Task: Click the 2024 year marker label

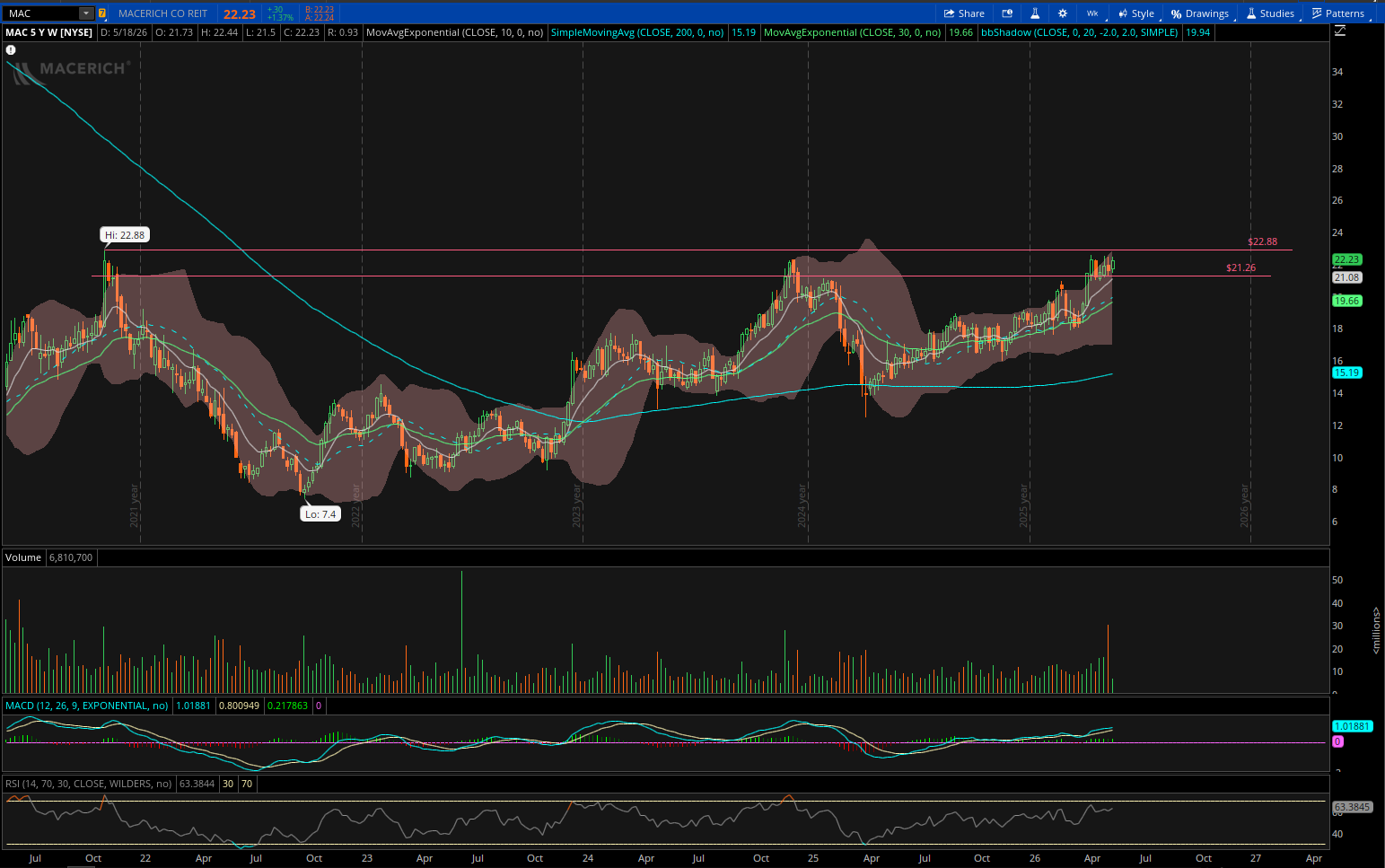Action: (x=802, y=505)
